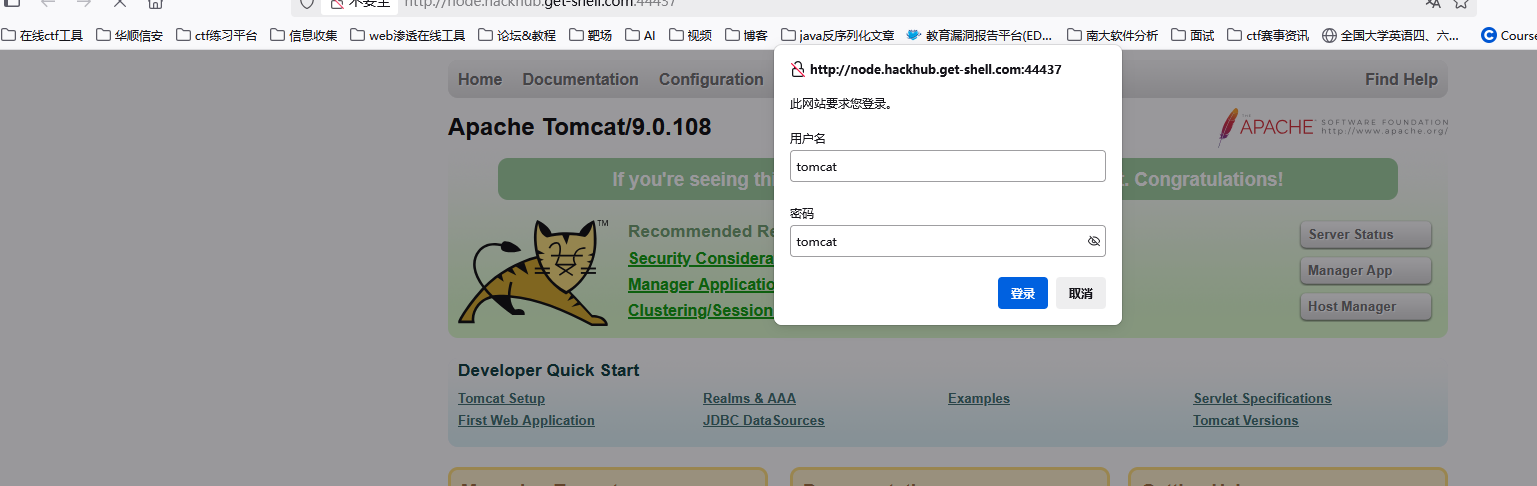Viewport: 1537px width, 486px height.
Task: Open Configuration in Tomcat navigation
Action: click(x=711, y=79)
